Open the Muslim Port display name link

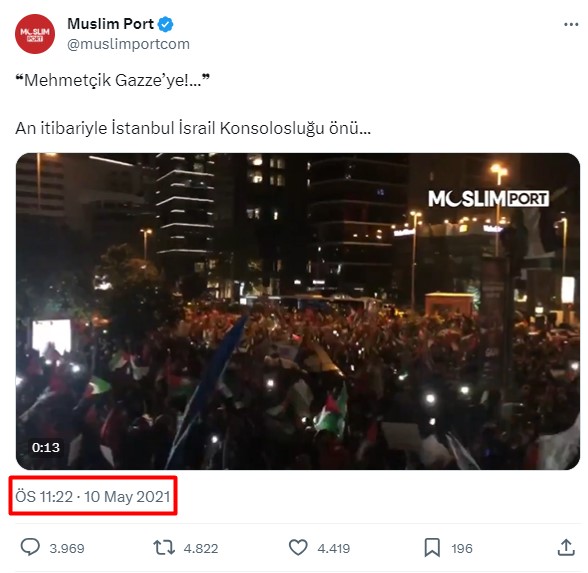(x=110, y=24)
